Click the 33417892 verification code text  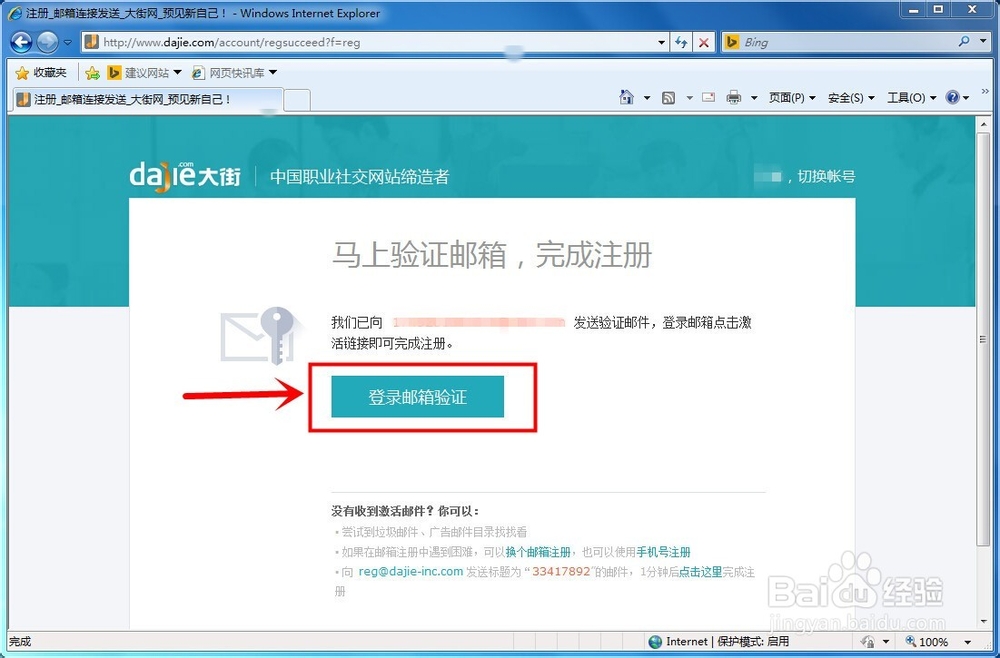click(x=561, y=571)
